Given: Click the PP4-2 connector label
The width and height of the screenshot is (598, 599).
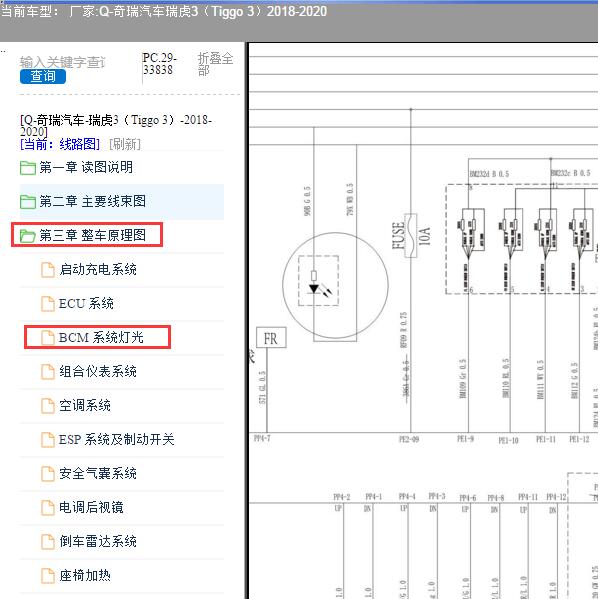Looking at the screenshot, I should point(342,497).
